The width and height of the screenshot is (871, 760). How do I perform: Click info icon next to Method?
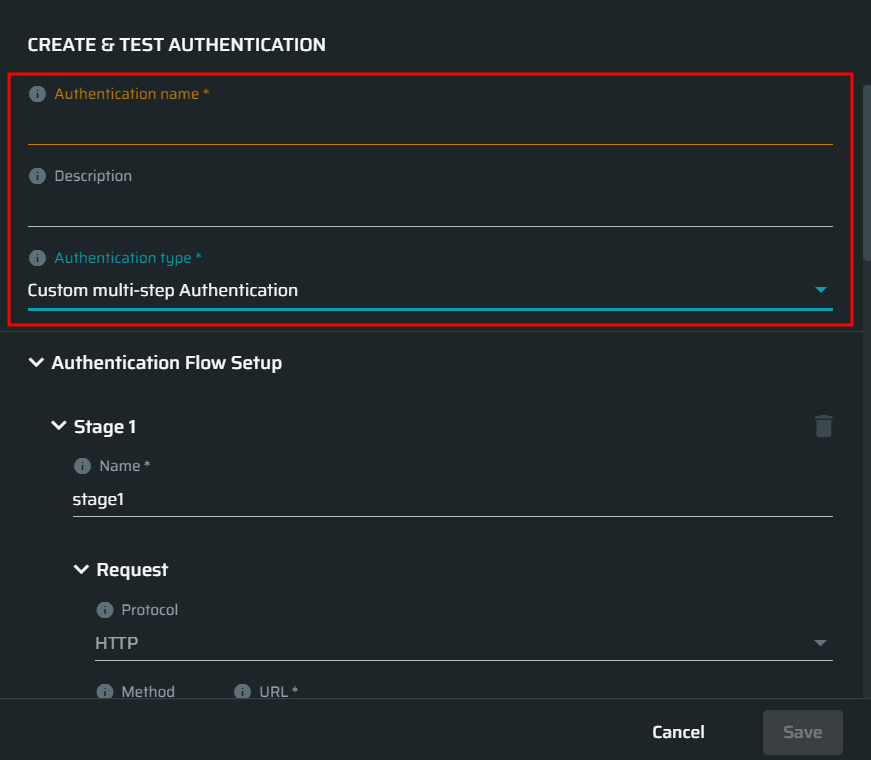tap(105, 692)
